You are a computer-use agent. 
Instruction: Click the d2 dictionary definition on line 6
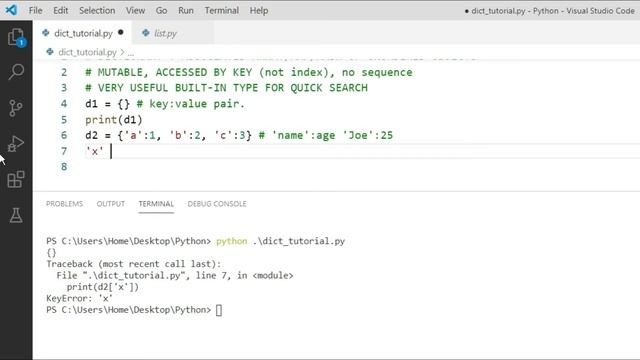coord(168,135)
